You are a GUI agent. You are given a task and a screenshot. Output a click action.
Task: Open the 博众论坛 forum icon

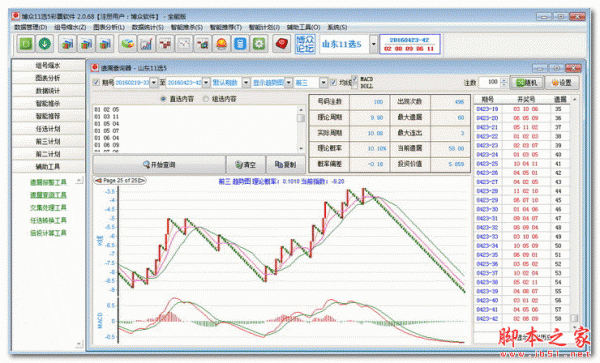tap(305, 44)
